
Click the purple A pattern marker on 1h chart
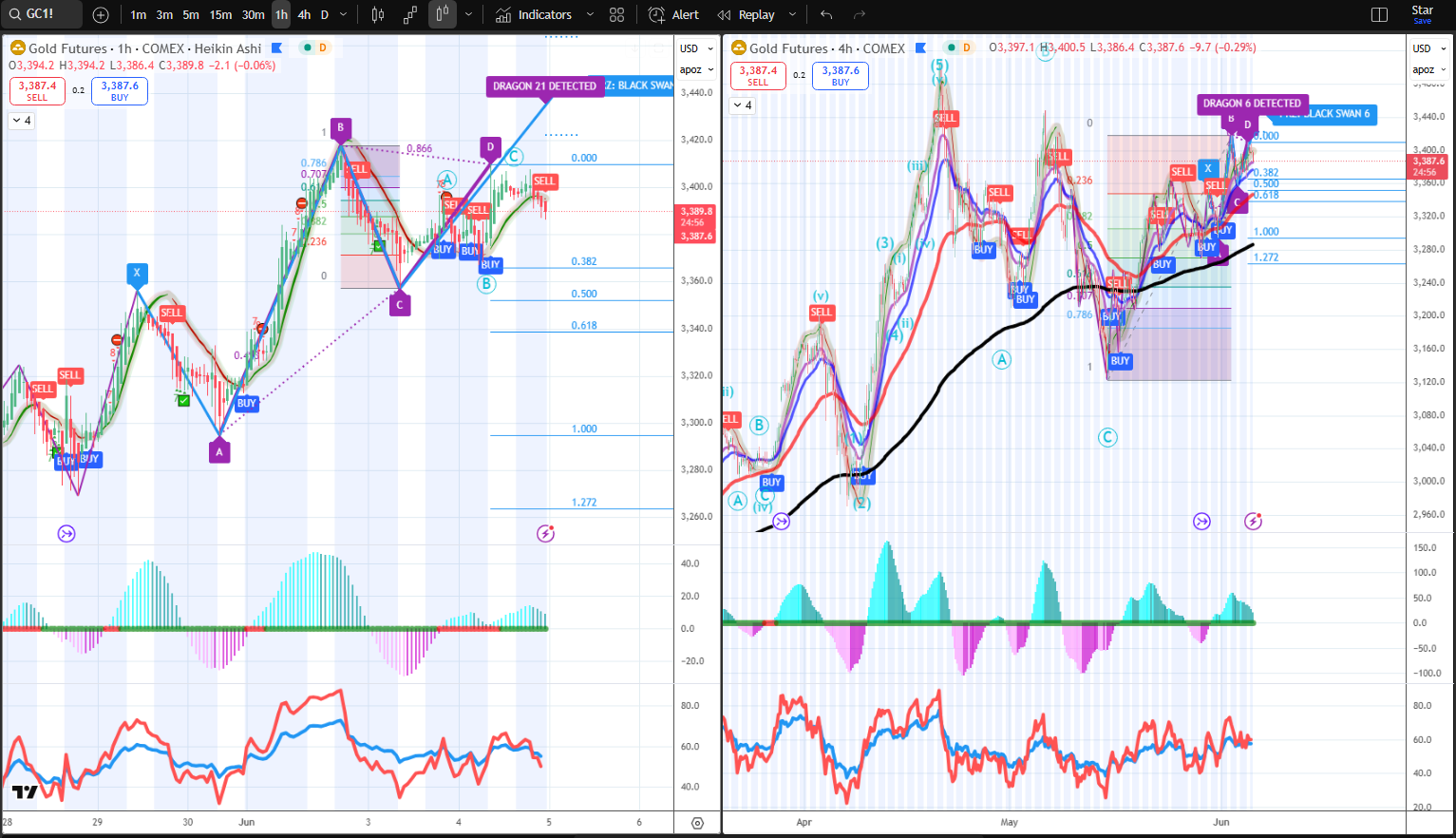(x=219, y=451)
